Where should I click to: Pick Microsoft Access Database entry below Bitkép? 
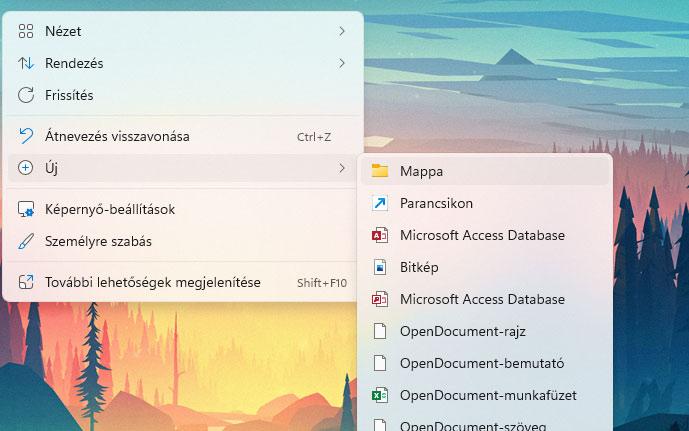482,299
